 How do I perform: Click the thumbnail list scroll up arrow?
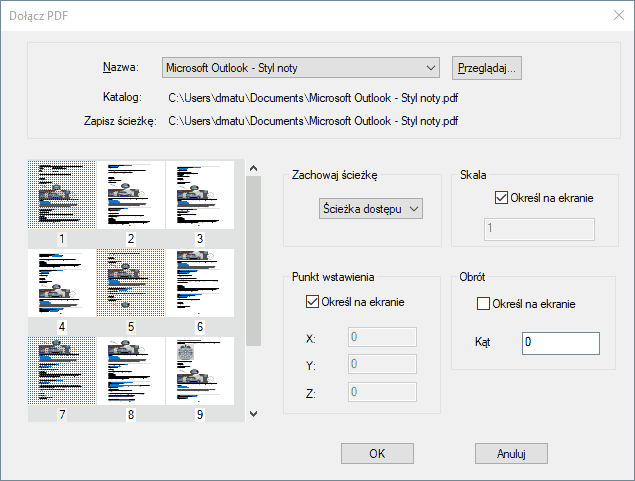point(254,168)
